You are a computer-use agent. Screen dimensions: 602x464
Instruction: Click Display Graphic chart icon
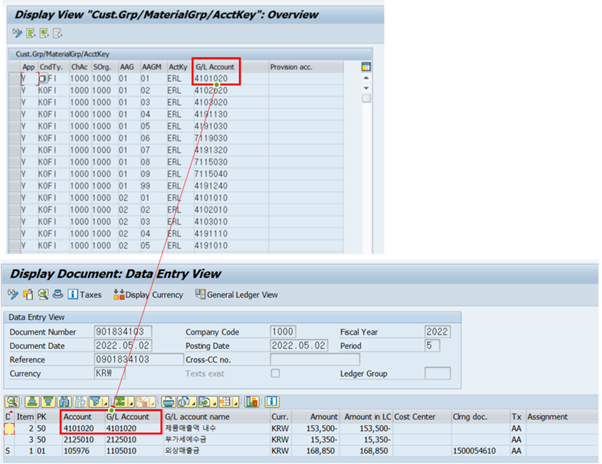click(252, 402)
